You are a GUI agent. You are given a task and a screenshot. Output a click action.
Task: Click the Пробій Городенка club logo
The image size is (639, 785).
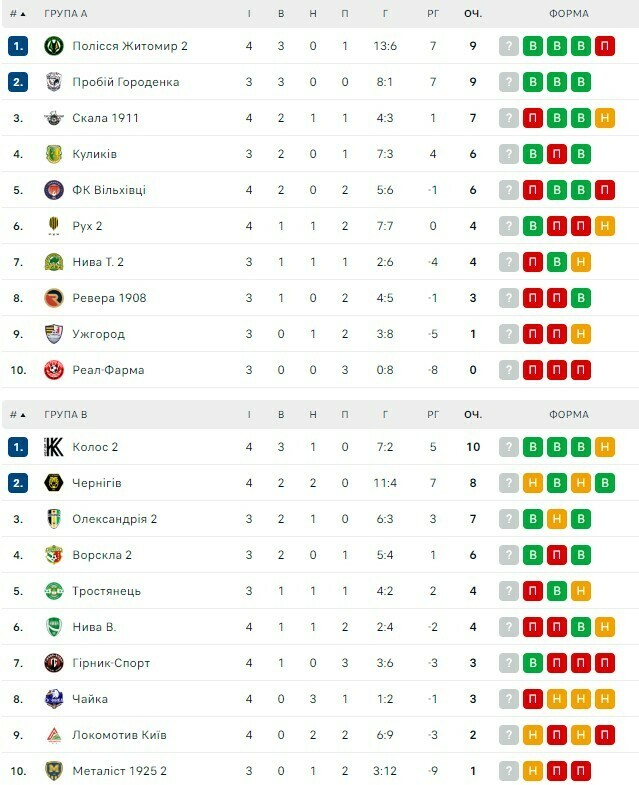pos(54,82)
